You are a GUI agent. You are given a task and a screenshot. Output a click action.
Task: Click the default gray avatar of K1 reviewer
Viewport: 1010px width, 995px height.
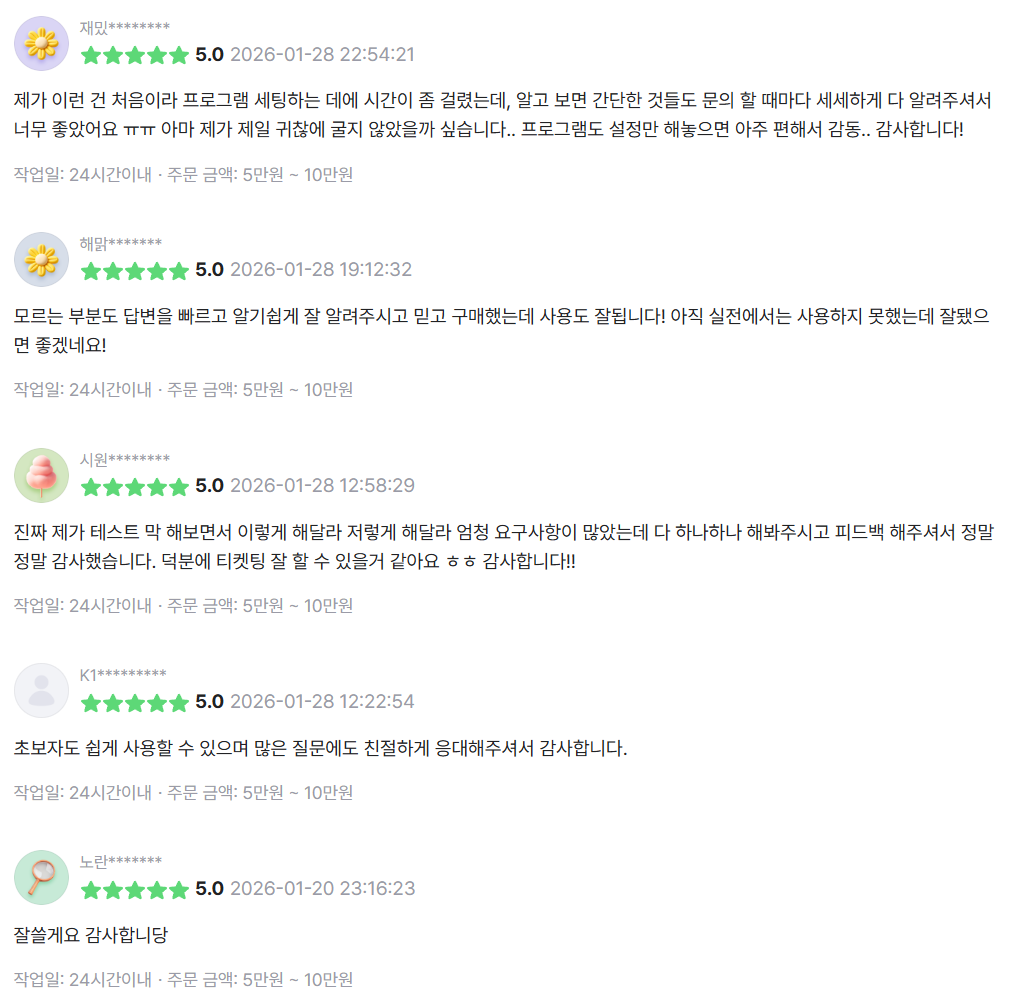coord(41,691)
